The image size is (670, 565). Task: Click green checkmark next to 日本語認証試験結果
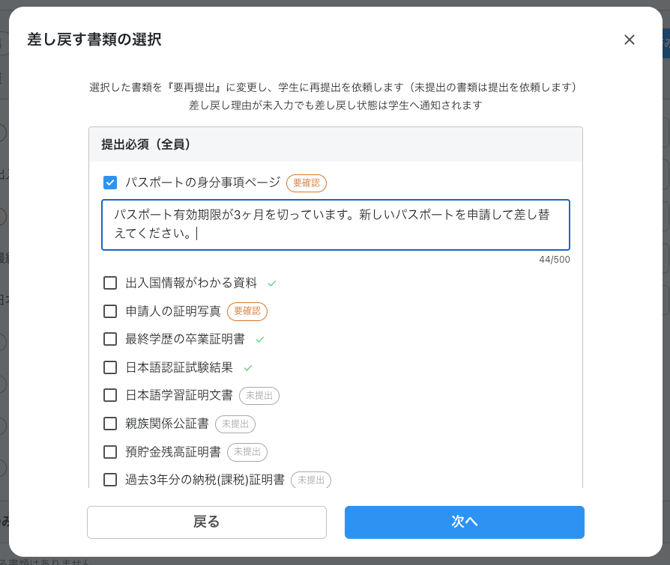pyautogui.click(x=248, y=368)
